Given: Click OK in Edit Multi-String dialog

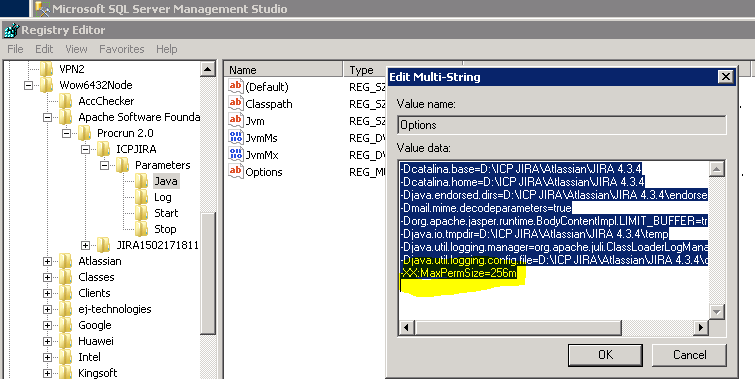Looking at the screenshot, I should [606, 355].
